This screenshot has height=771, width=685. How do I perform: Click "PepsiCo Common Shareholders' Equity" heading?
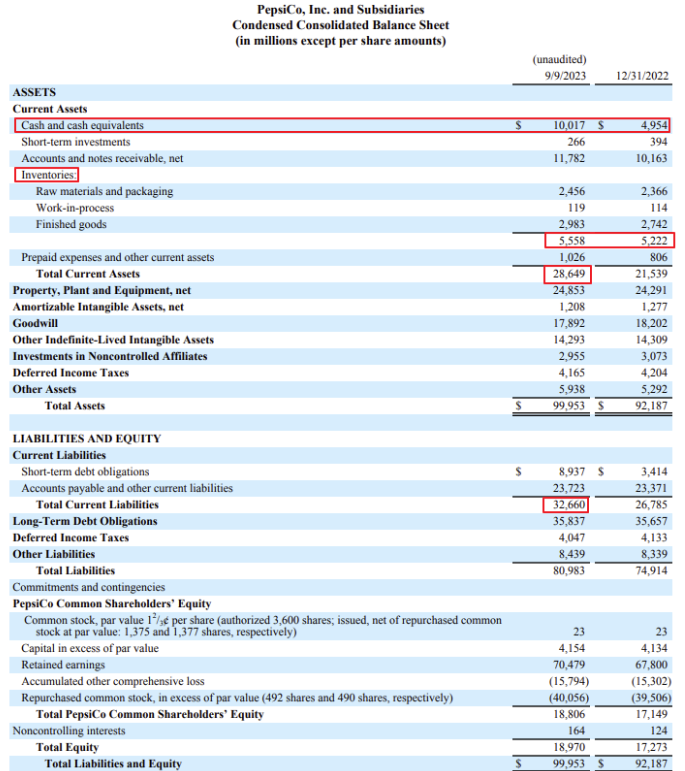tap(112, 604)
